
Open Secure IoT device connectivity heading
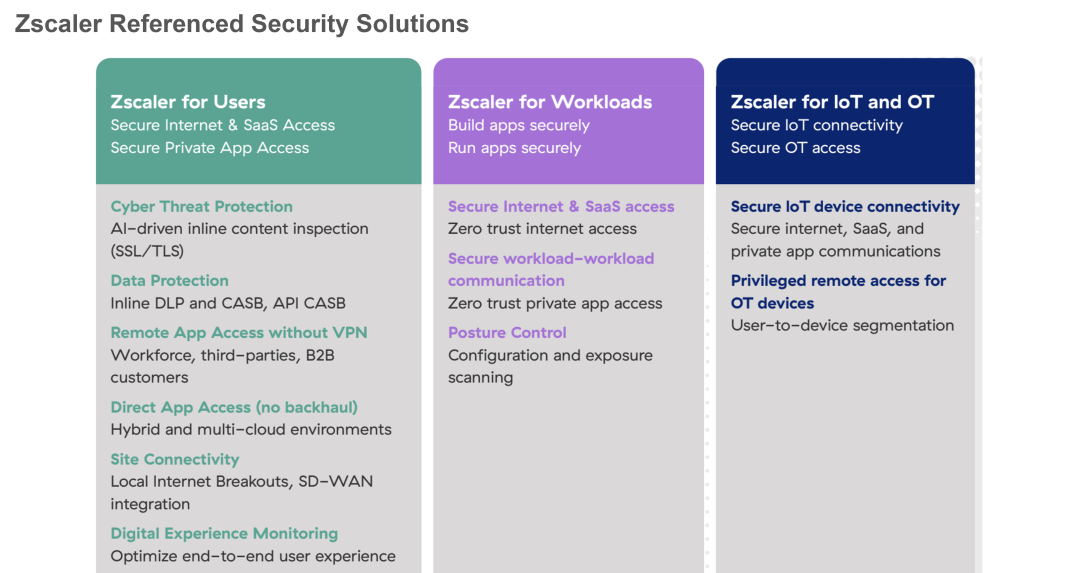(845, 207)
